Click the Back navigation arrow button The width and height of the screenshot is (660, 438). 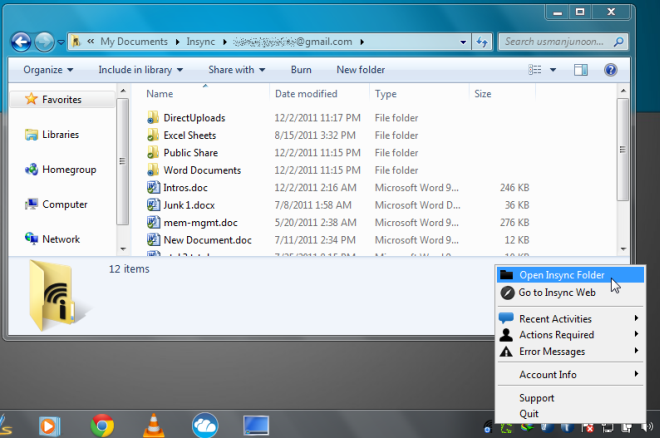(21, 42)
